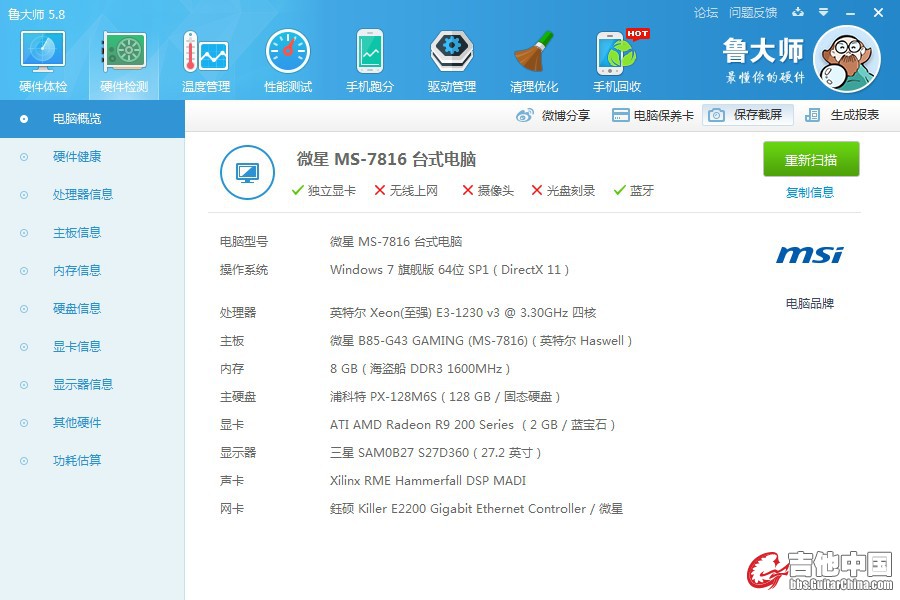The width and height of the screenshot is (900, 600).
Task: Open 温度管理 temperature management
Action: (x=205, y=62)
